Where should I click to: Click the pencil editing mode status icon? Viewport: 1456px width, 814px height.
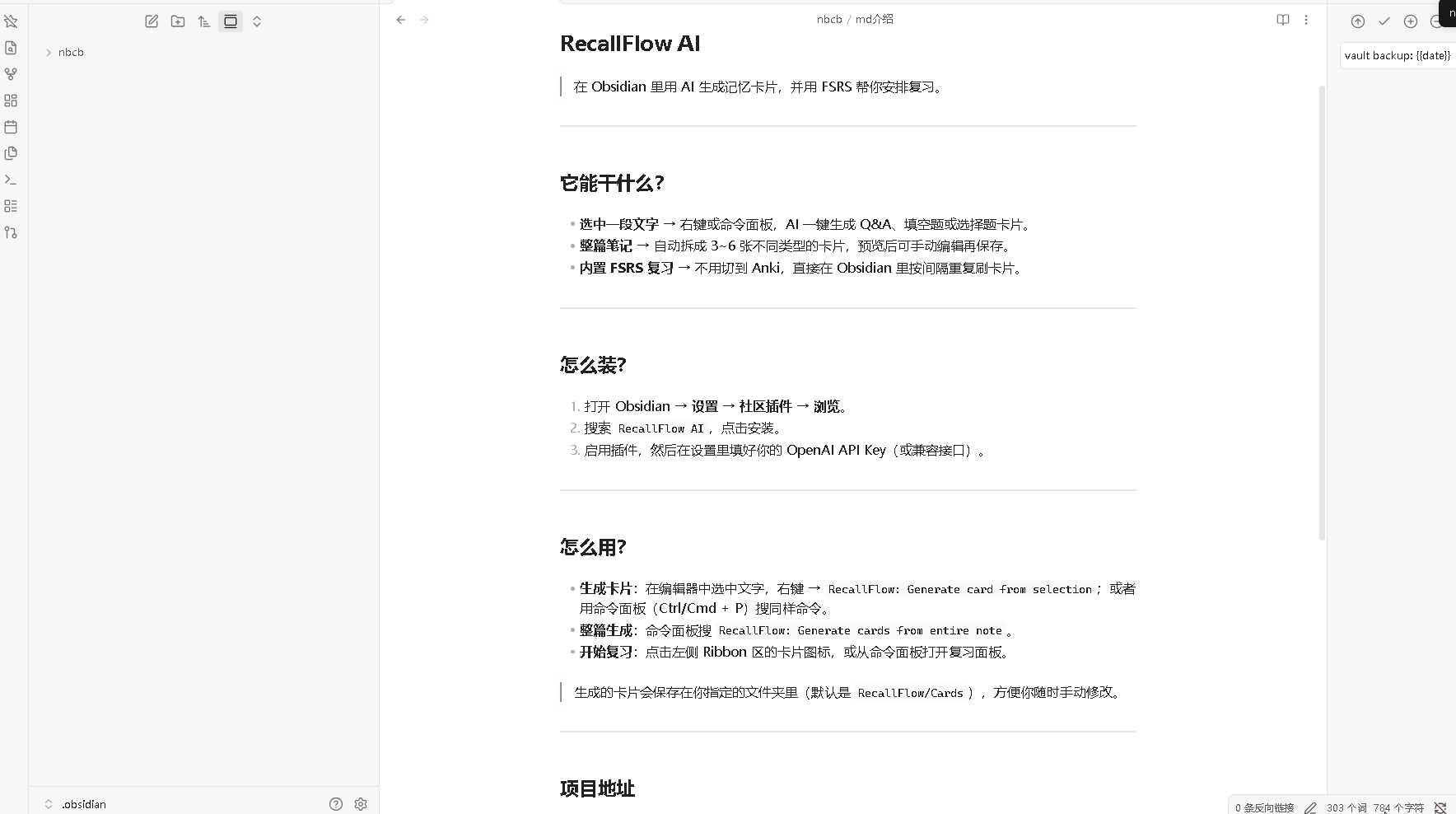1310,807
